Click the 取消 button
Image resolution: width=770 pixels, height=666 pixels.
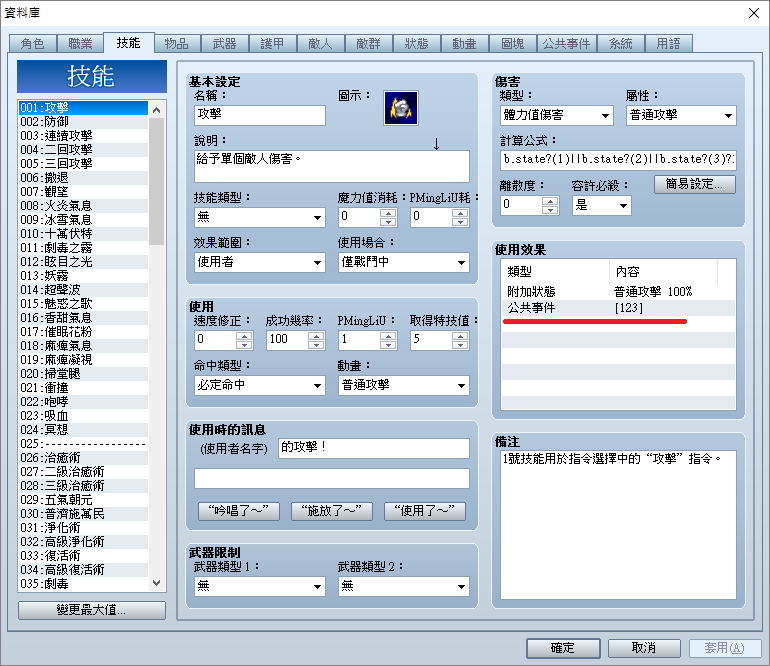tap(644, 648)
